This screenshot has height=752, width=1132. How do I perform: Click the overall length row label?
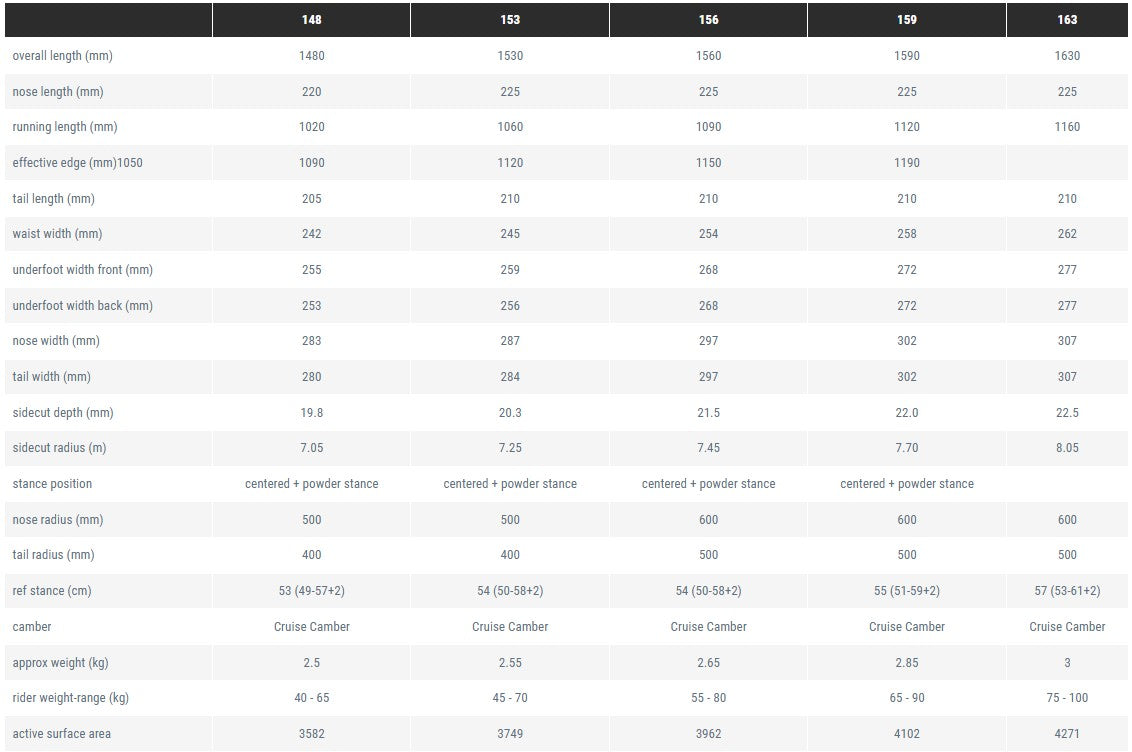(x=62, y=56)
